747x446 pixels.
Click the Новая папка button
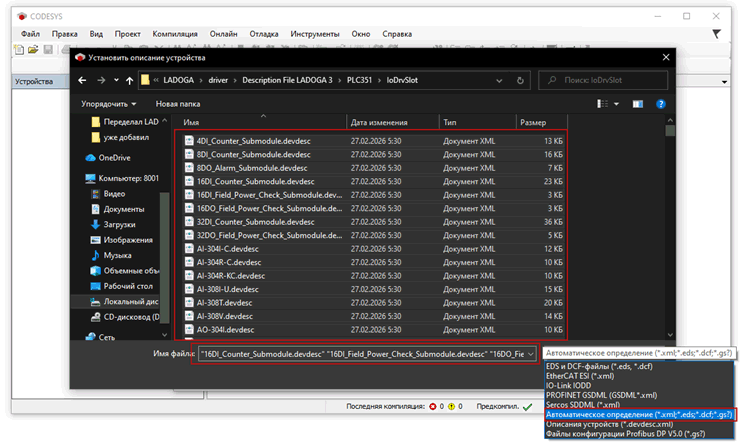(178, 104)
